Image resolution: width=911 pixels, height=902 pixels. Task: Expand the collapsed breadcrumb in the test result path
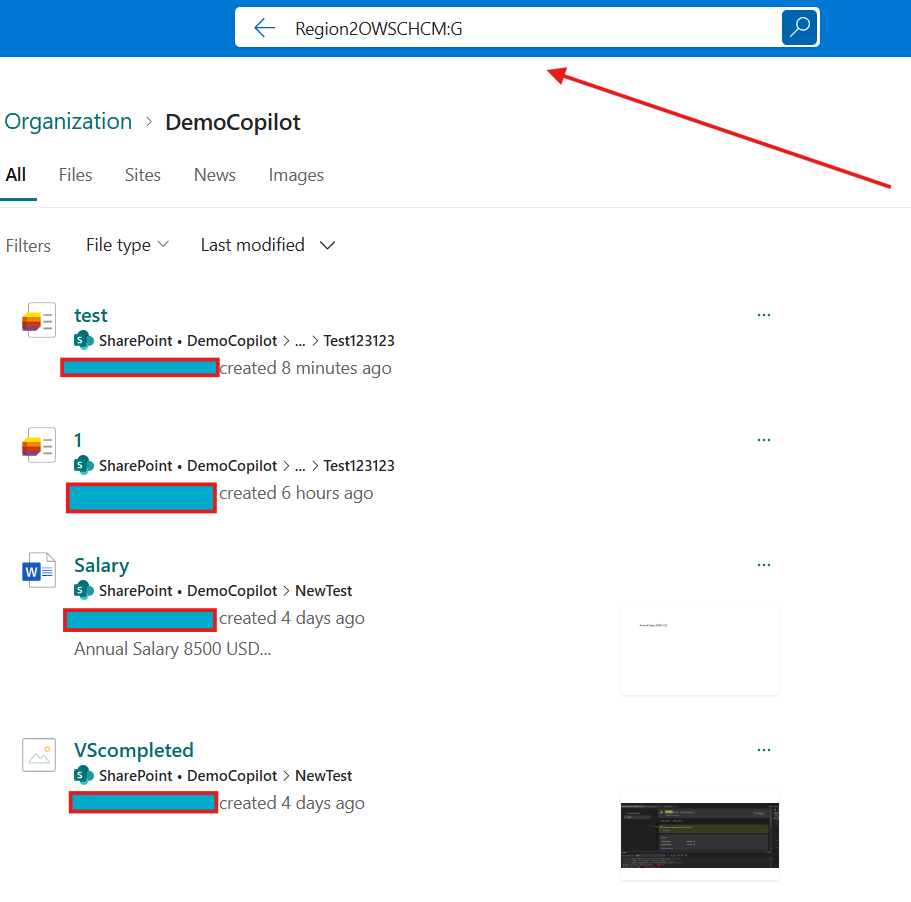301,340
